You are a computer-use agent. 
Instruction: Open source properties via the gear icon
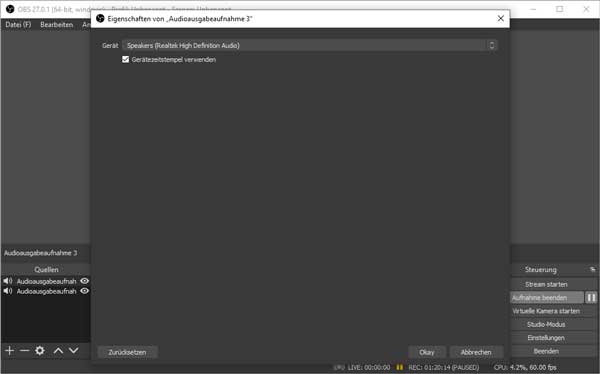click(40, 350)
